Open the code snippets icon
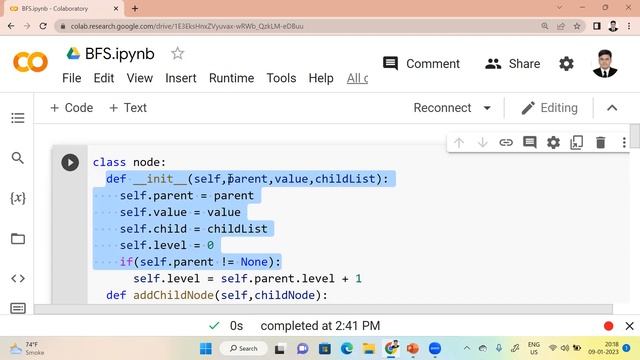The width and height of the screenshot is (640, 360). coord(18,279)
